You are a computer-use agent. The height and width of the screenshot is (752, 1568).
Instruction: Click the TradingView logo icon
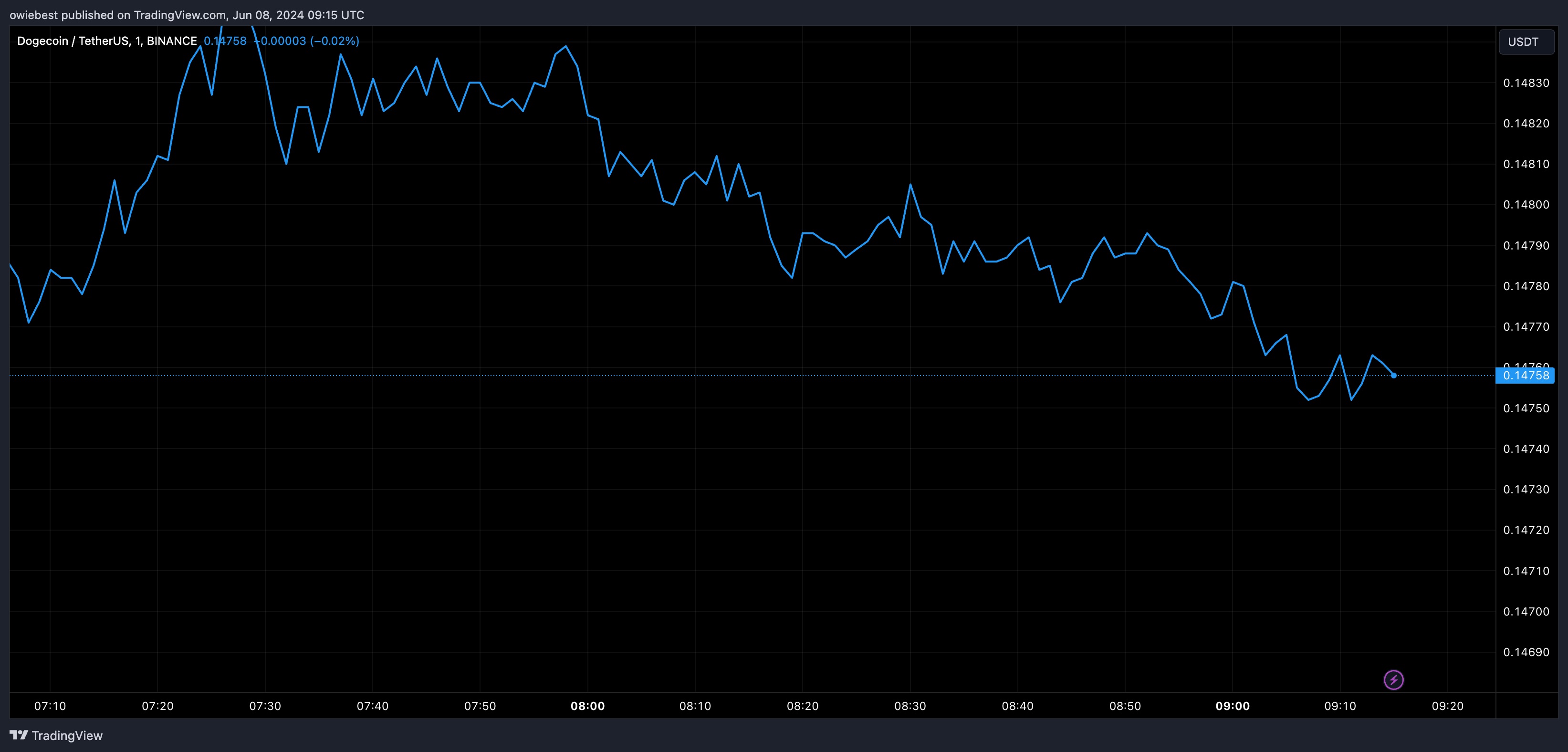coord(19,735)
